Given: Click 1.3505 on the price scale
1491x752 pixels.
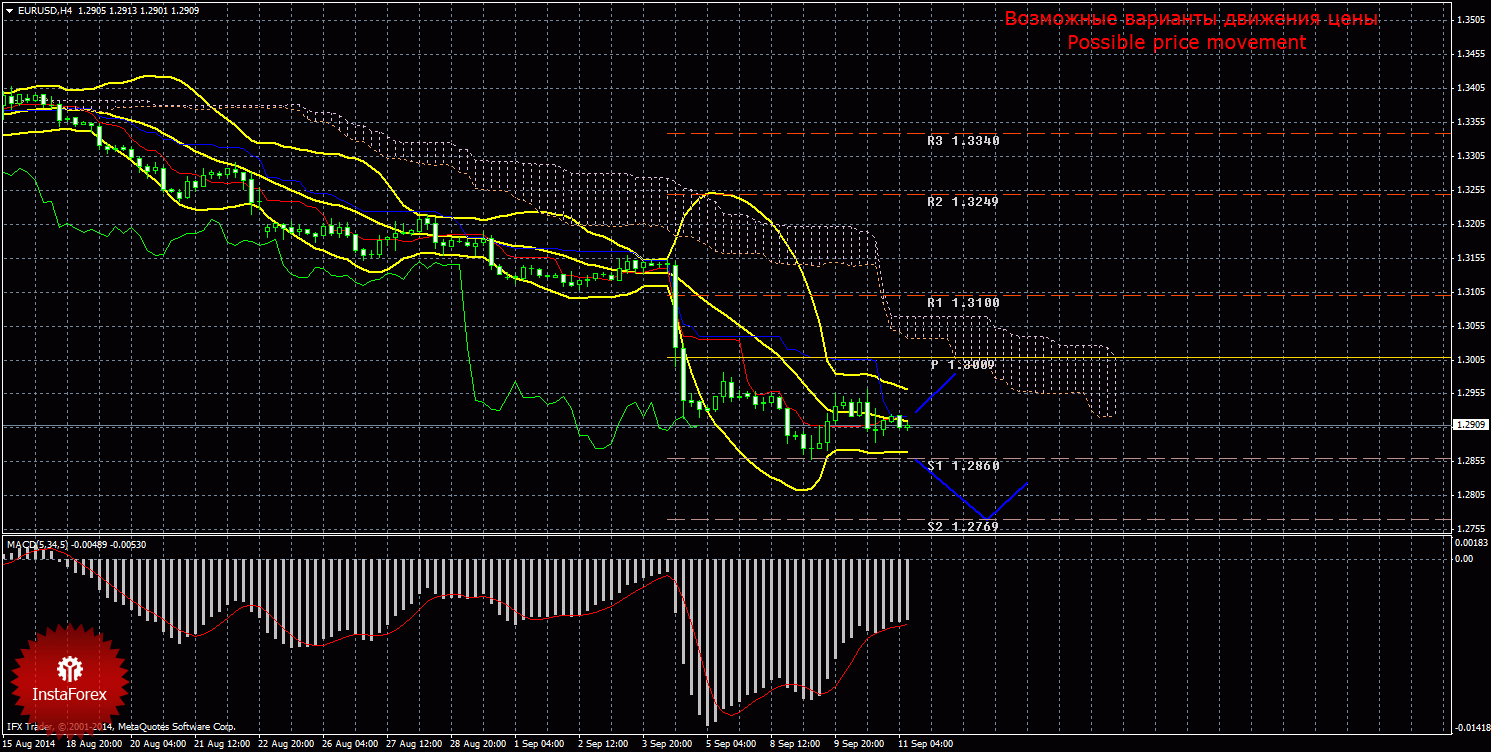Looking at the screenshot, I should pos(1472,21).
